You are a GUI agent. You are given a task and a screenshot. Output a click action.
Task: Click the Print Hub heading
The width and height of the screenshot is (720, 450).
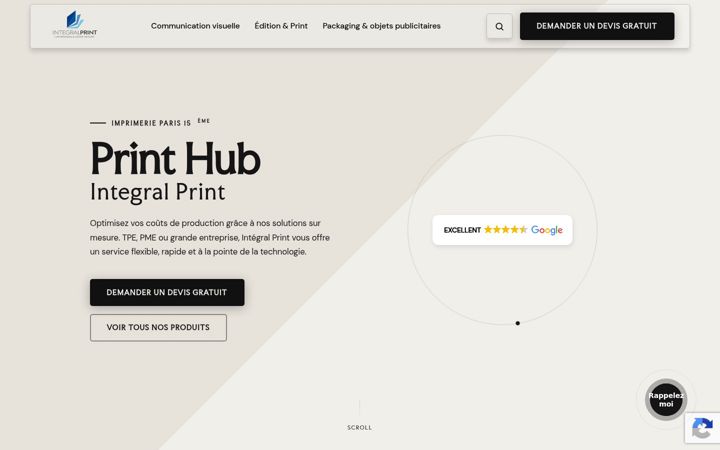175,158
